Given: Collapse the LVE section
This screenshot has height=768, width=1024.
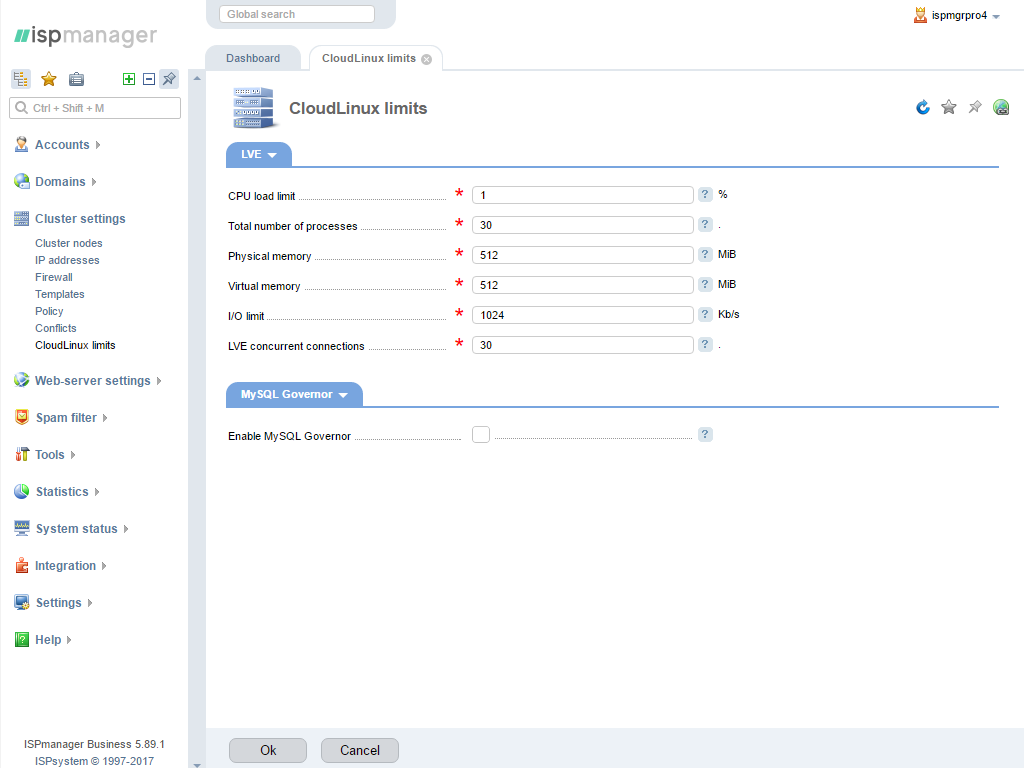Looking at the screenshot, I should pos(259,155).
